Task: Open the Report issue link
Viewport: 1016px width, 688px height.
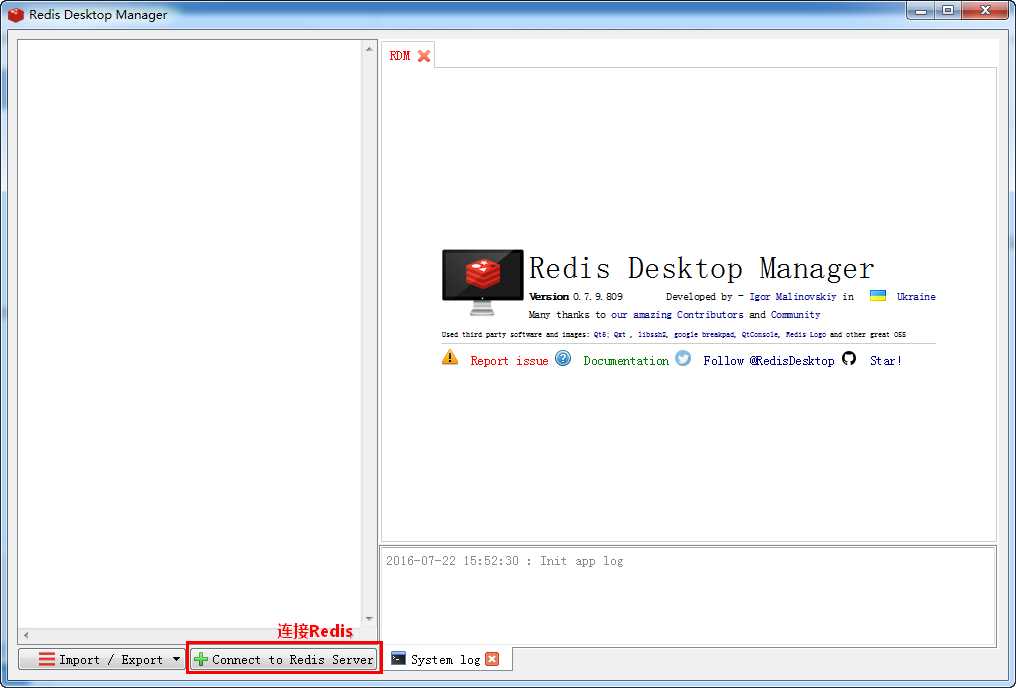Action: coord(509,361)
